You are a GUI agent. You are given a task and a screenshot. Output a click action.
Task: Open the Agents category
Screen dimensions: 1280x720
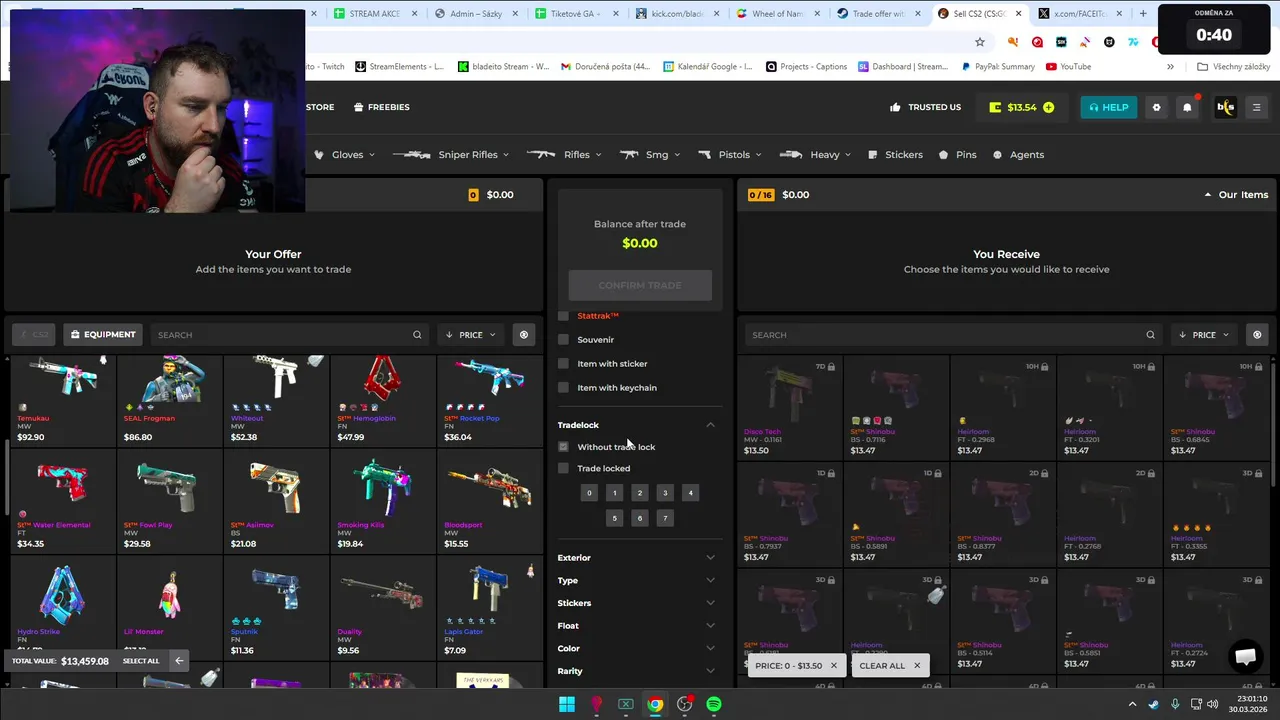[1018, 155]
